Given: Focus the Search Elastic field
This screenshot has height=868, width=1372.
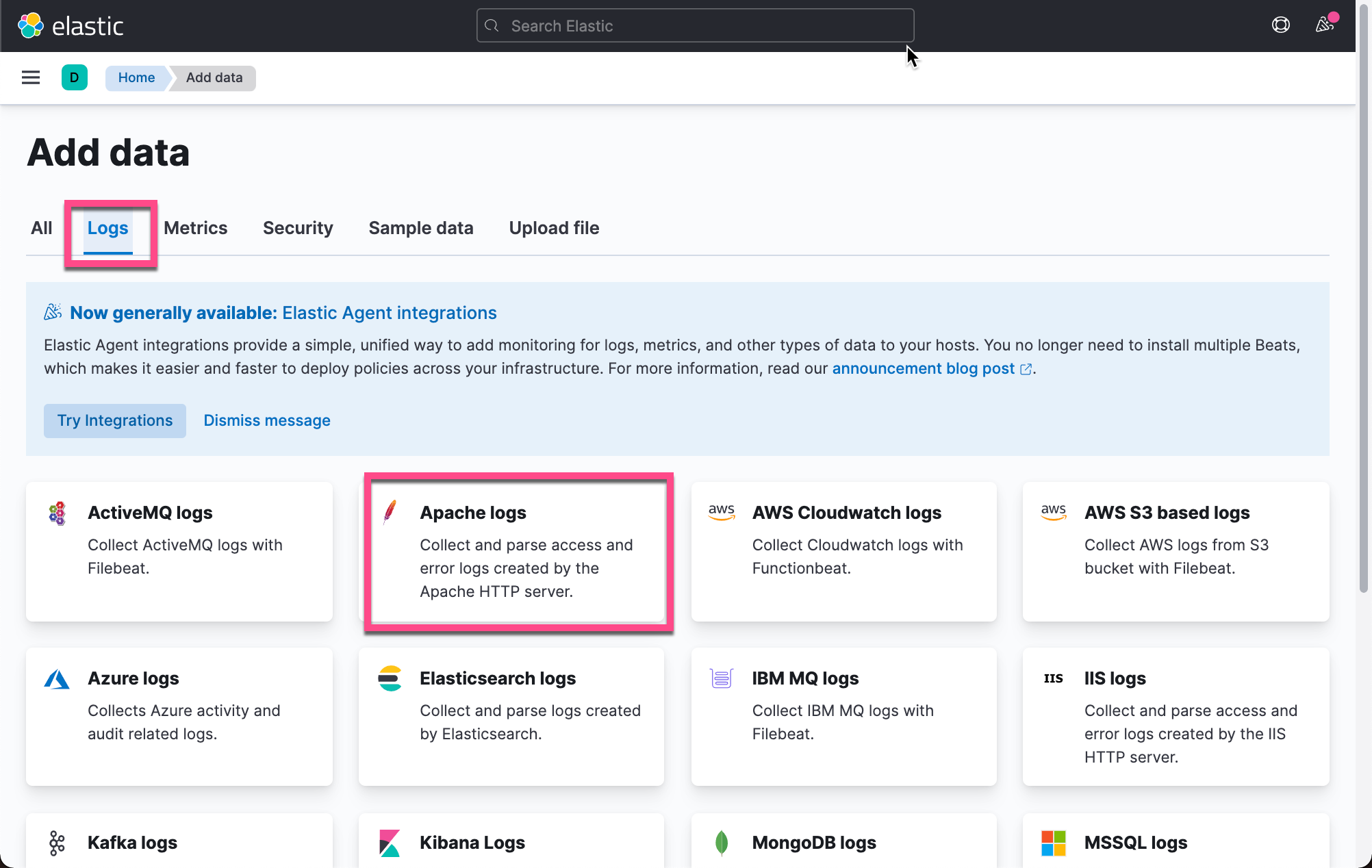Looking at the screenshot, I should pyautogui.click(x=695, y=26).
